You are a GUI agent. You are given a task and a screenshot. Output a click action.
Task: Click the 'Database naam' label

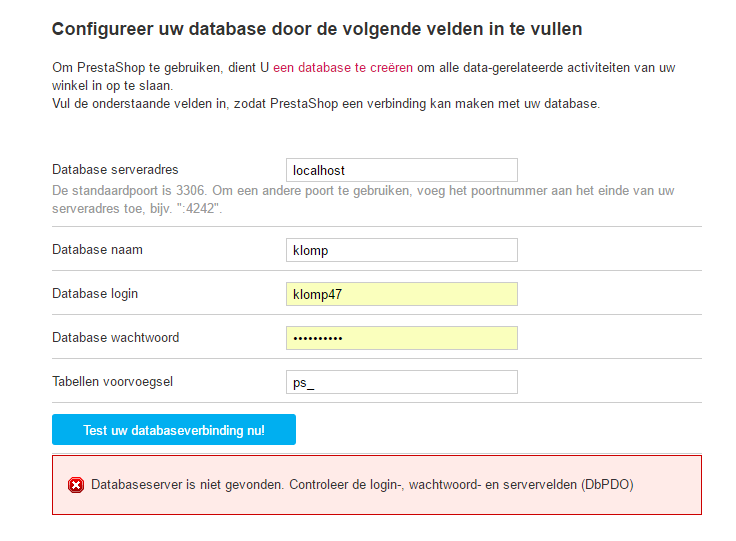tap(97, 249)
